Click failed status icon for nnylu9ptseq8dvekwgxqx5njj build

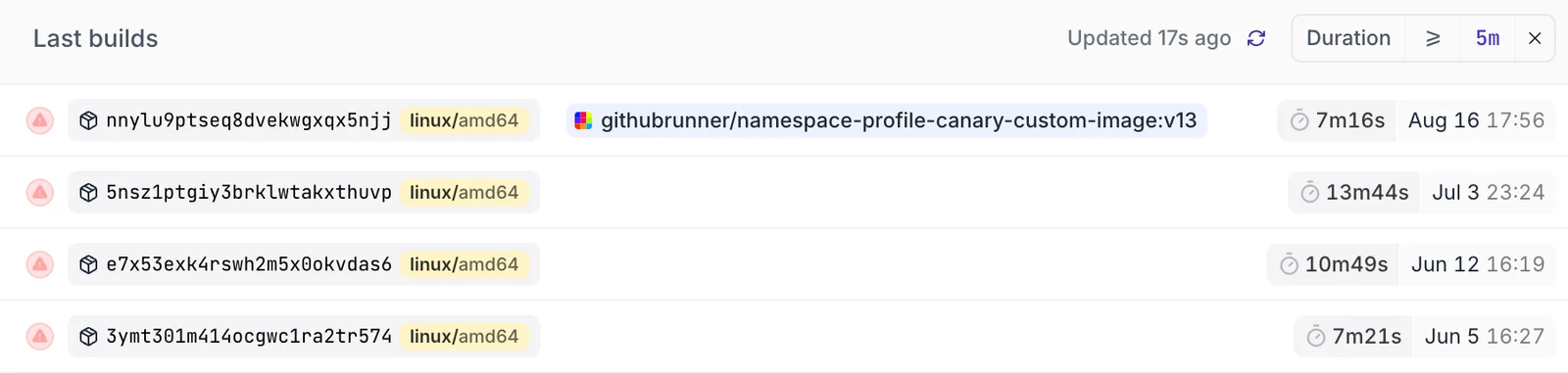pos(39,120)
